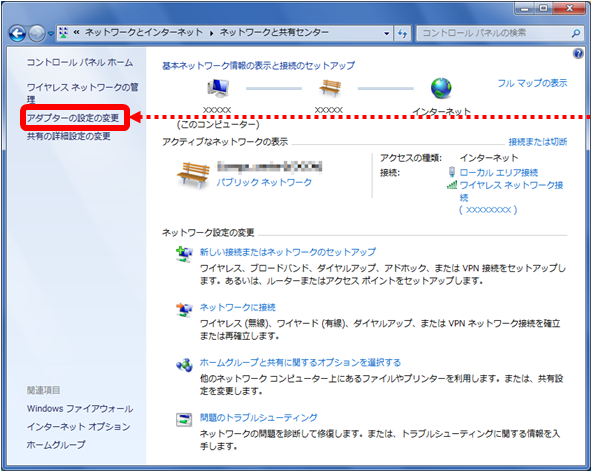This screenshot has height=472, width=592.
Task: Open the address bar history dropdown
Action: 387,33
